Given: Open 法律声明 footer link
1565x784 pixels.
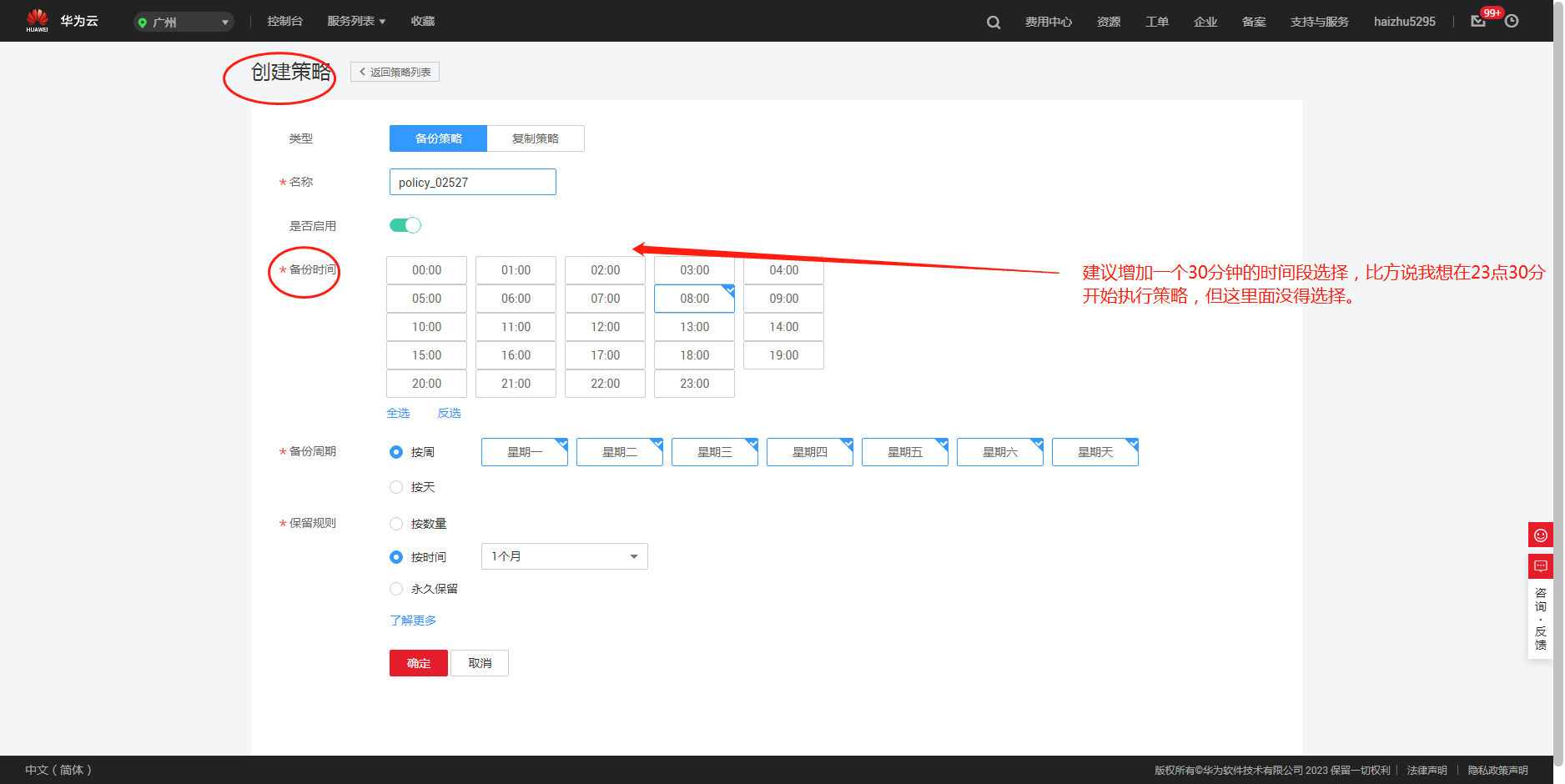Looking at the screenshot, I should pos(1427,770).
